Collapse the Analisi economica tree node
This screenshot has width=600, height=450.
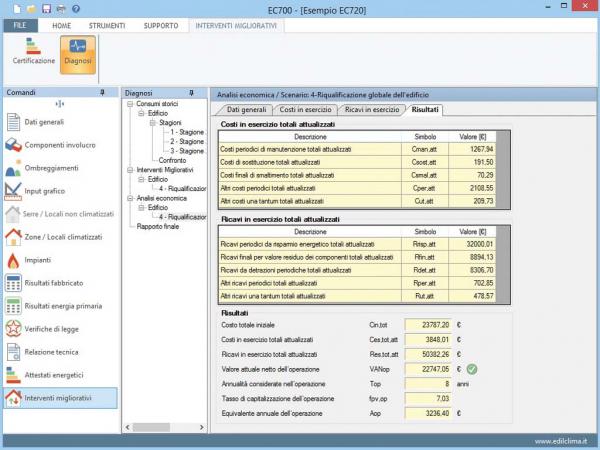[130, 198]
